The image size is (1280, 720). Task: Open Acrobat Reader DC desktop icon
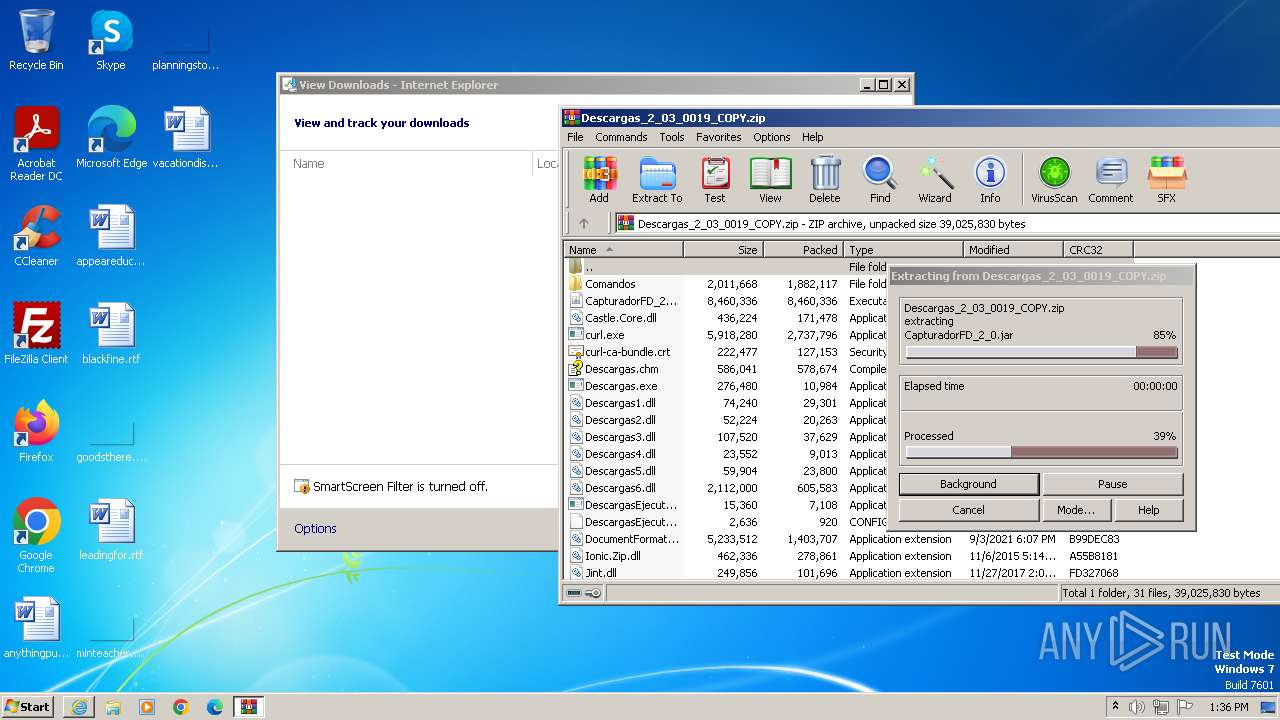pyautogui.click(x=36, y=144)
